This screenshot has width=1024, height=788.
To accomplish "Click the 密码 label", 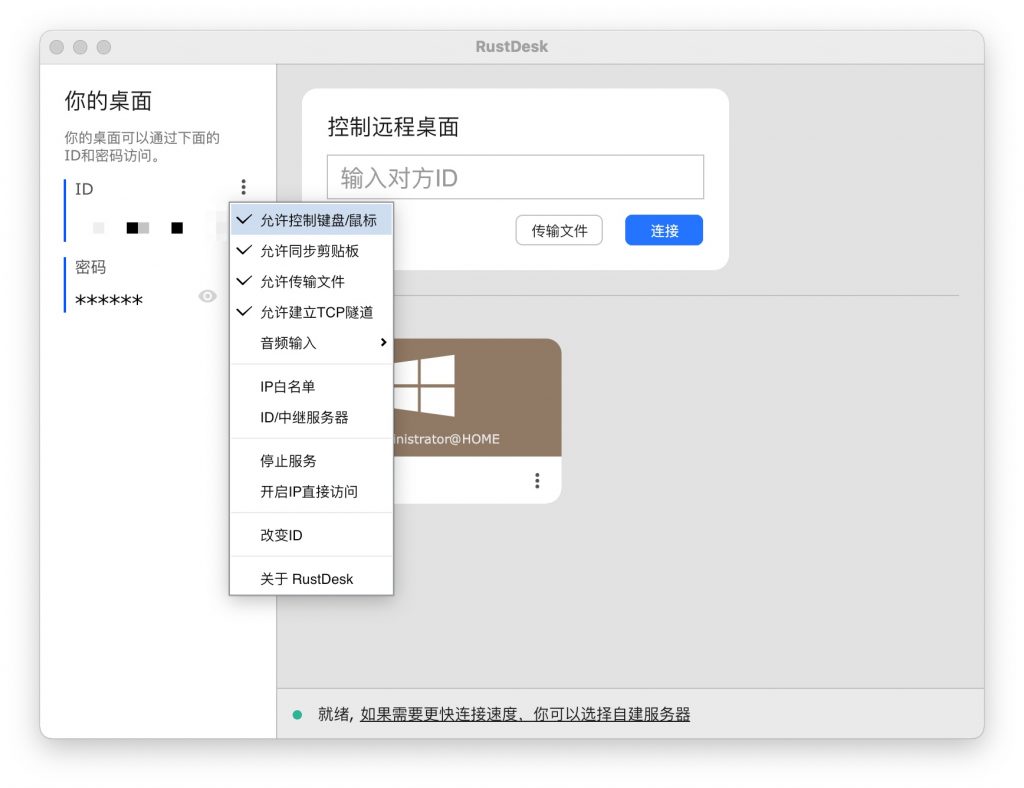I will pyautogui.click(x=90, y=267).
